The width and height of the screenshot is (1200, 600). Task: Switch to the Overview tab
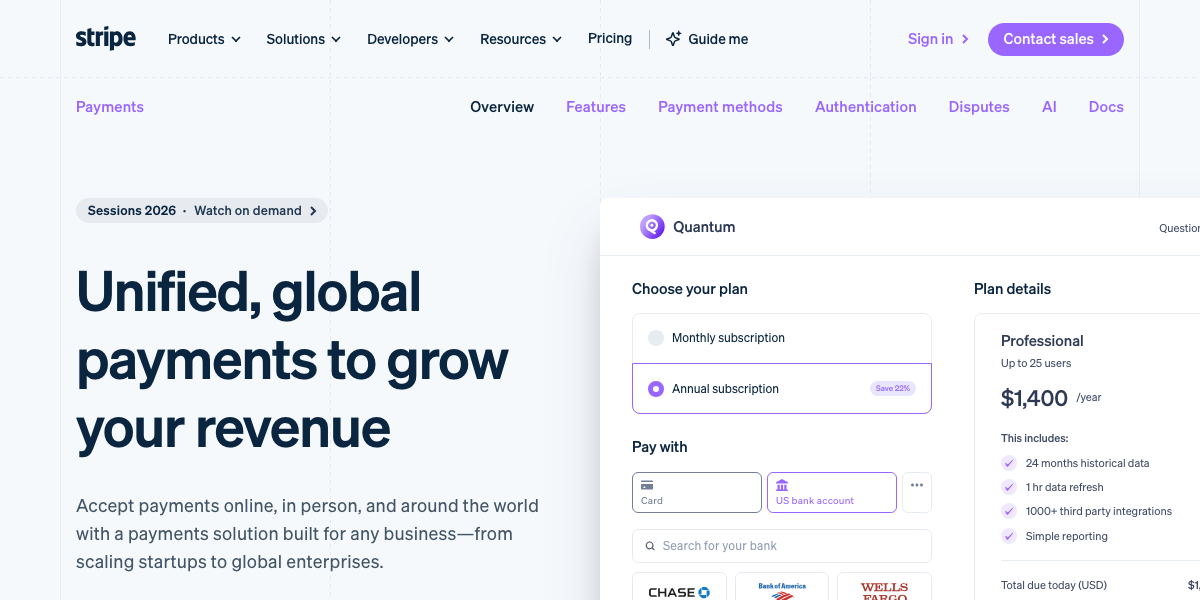point(502,107)
